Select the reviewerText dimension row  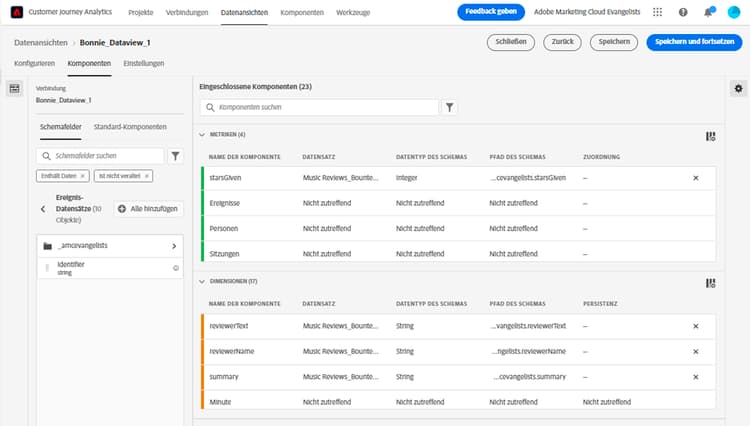coord(459,326)
